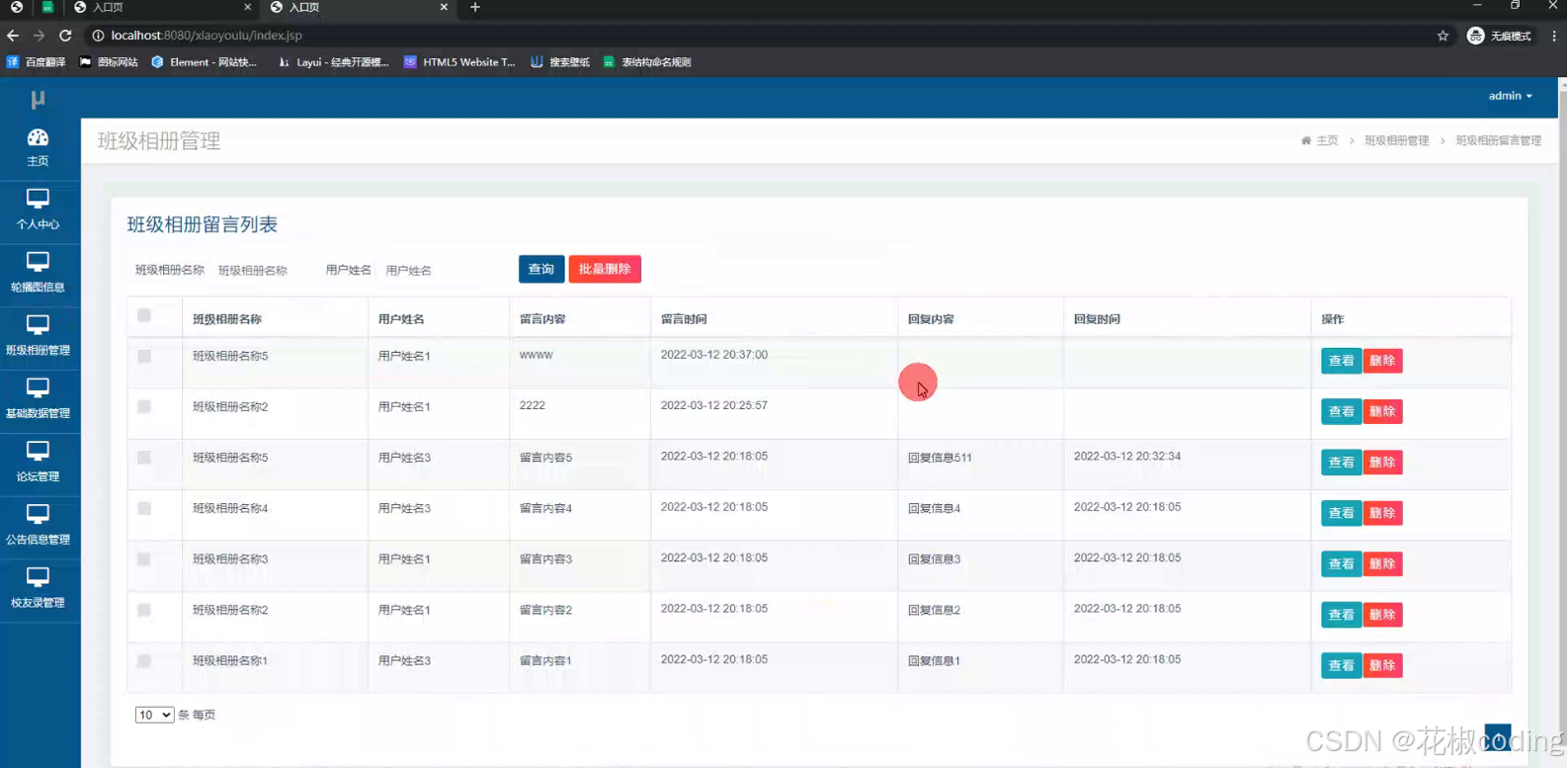Bookmark this page with star icon
1568x768 pixels.
tap(1443, 36)
